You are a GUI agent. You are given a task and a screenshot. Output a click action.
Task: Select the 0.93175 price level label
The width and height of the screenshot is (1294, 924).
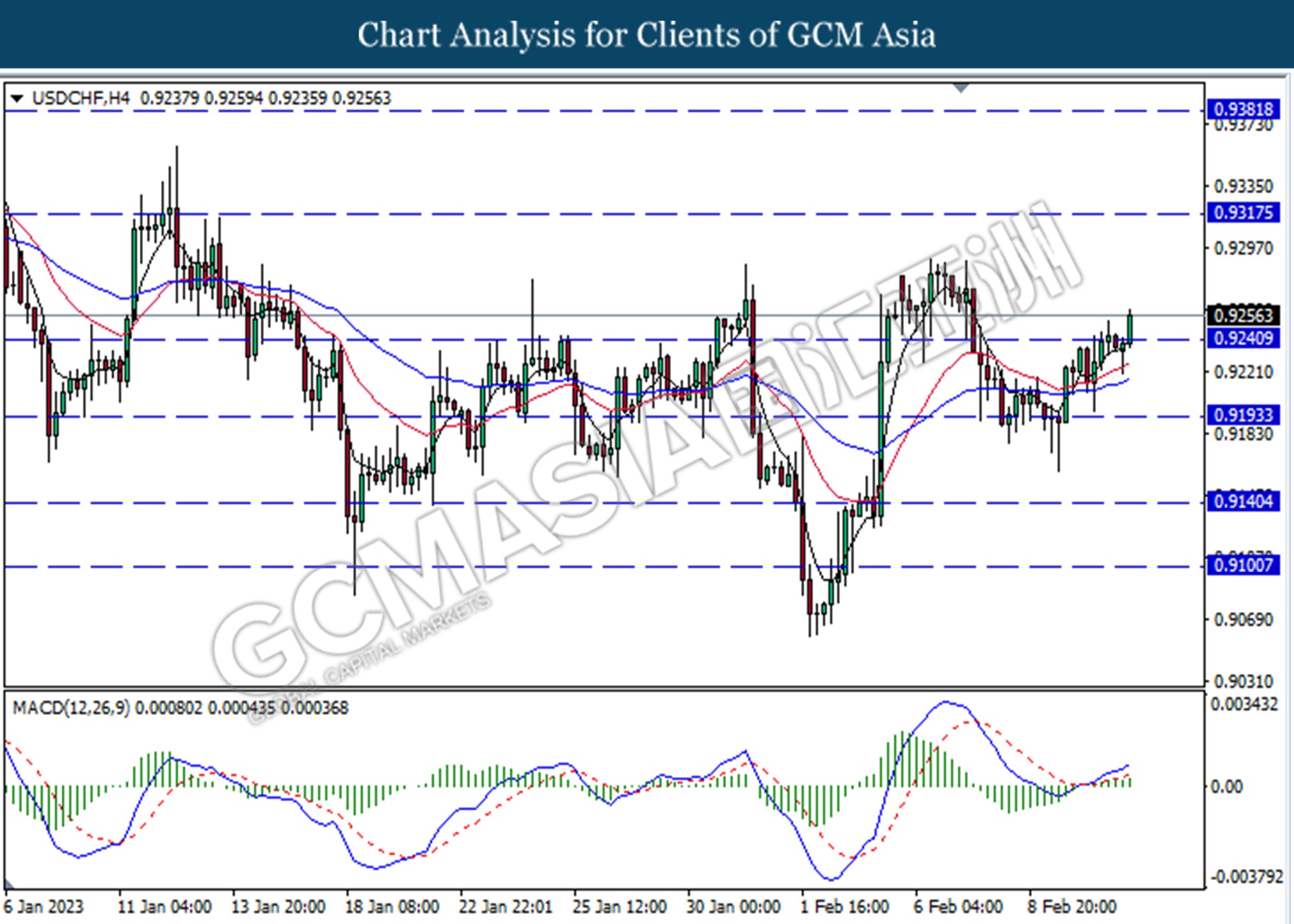pos(1243,213)
